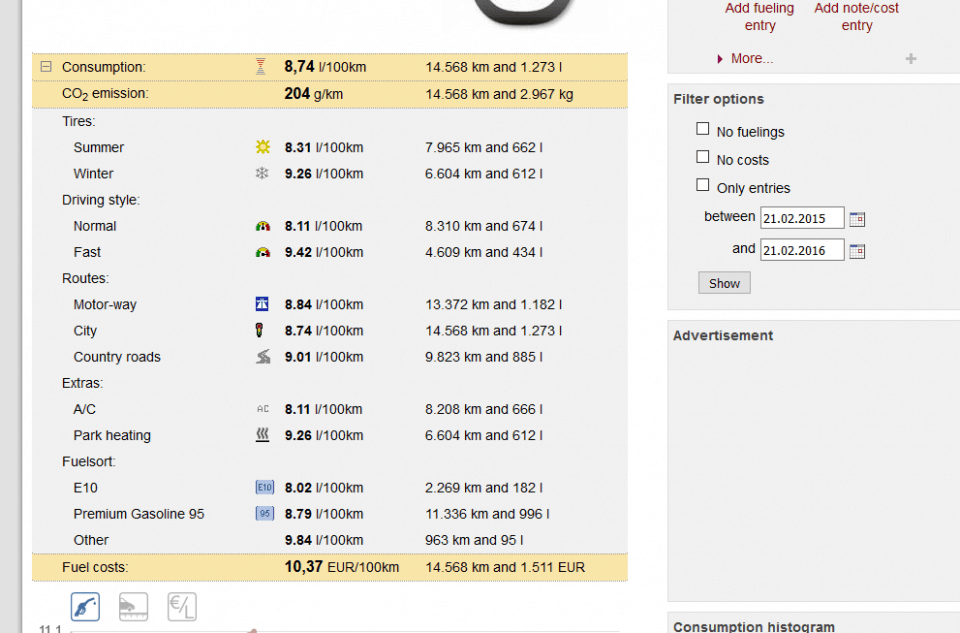Click the Motor-way route icon
The image size is (960, 633).
click(x=262, y=304)
